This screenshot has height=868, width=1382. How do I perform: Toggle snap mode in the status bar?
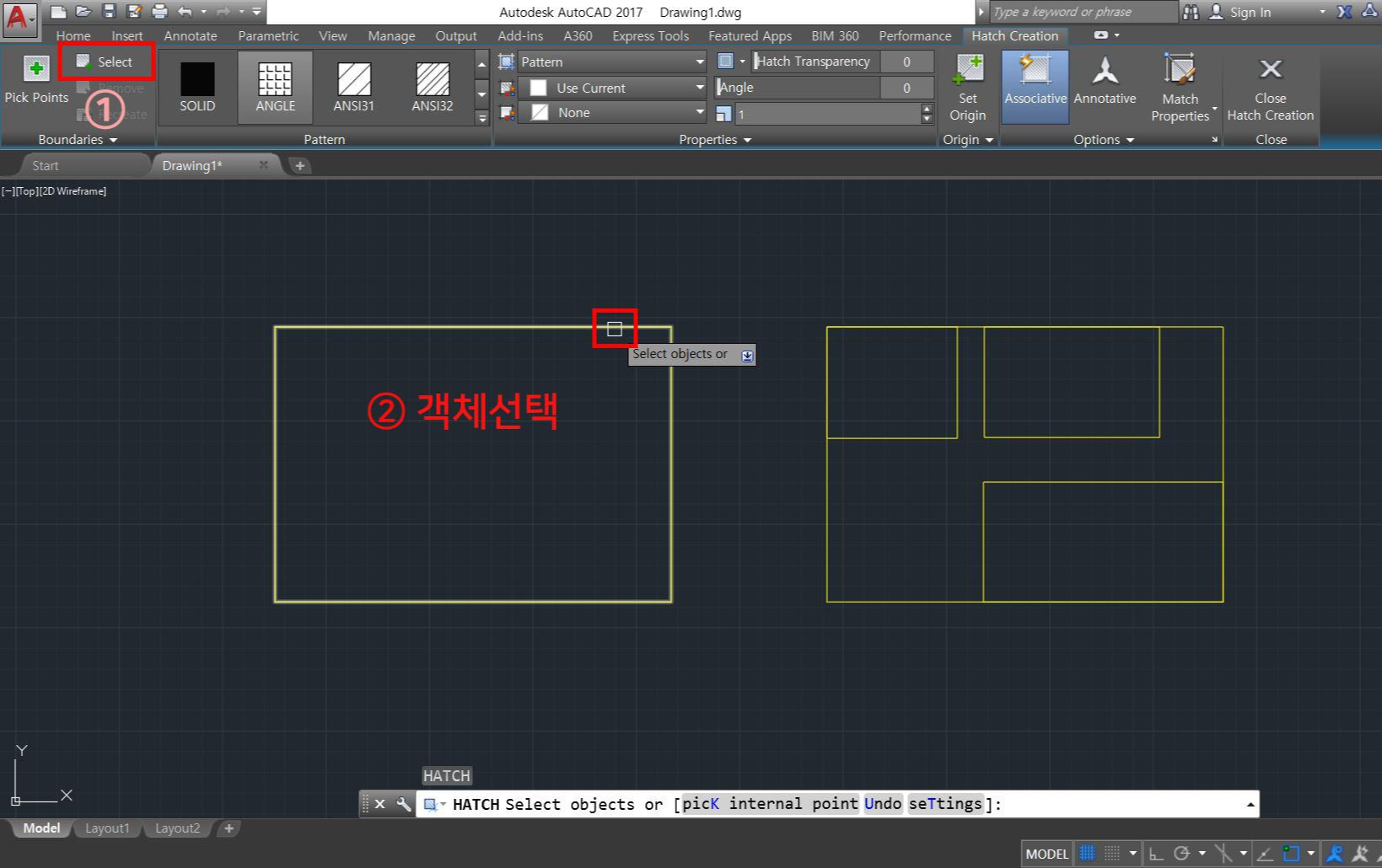[x=1110, y=852]
